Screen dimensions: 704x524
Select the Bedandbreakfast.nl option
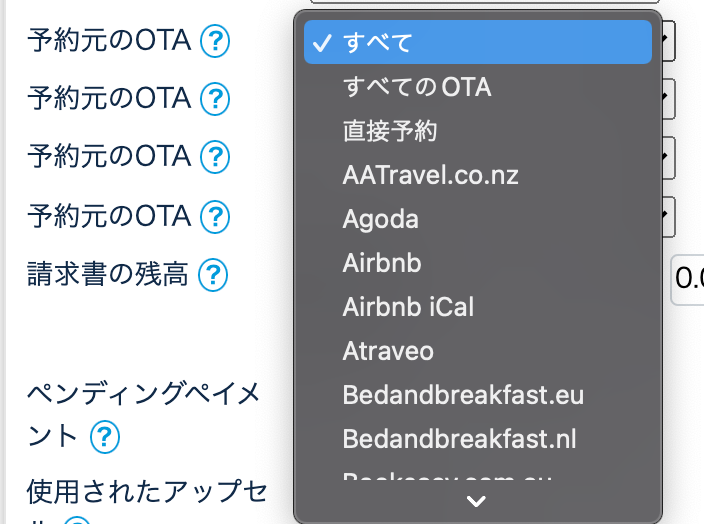[459, 439]
